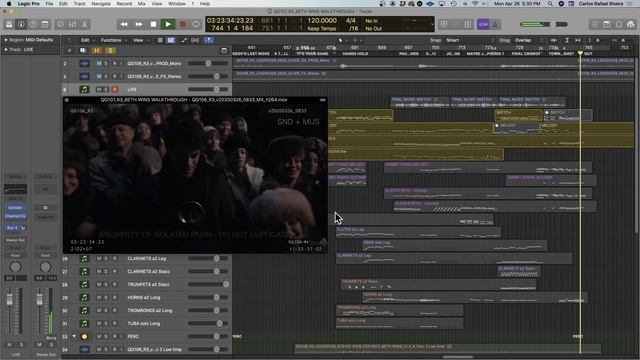Open the Media Browser button
640x360 pixels.
pos(631,24)
